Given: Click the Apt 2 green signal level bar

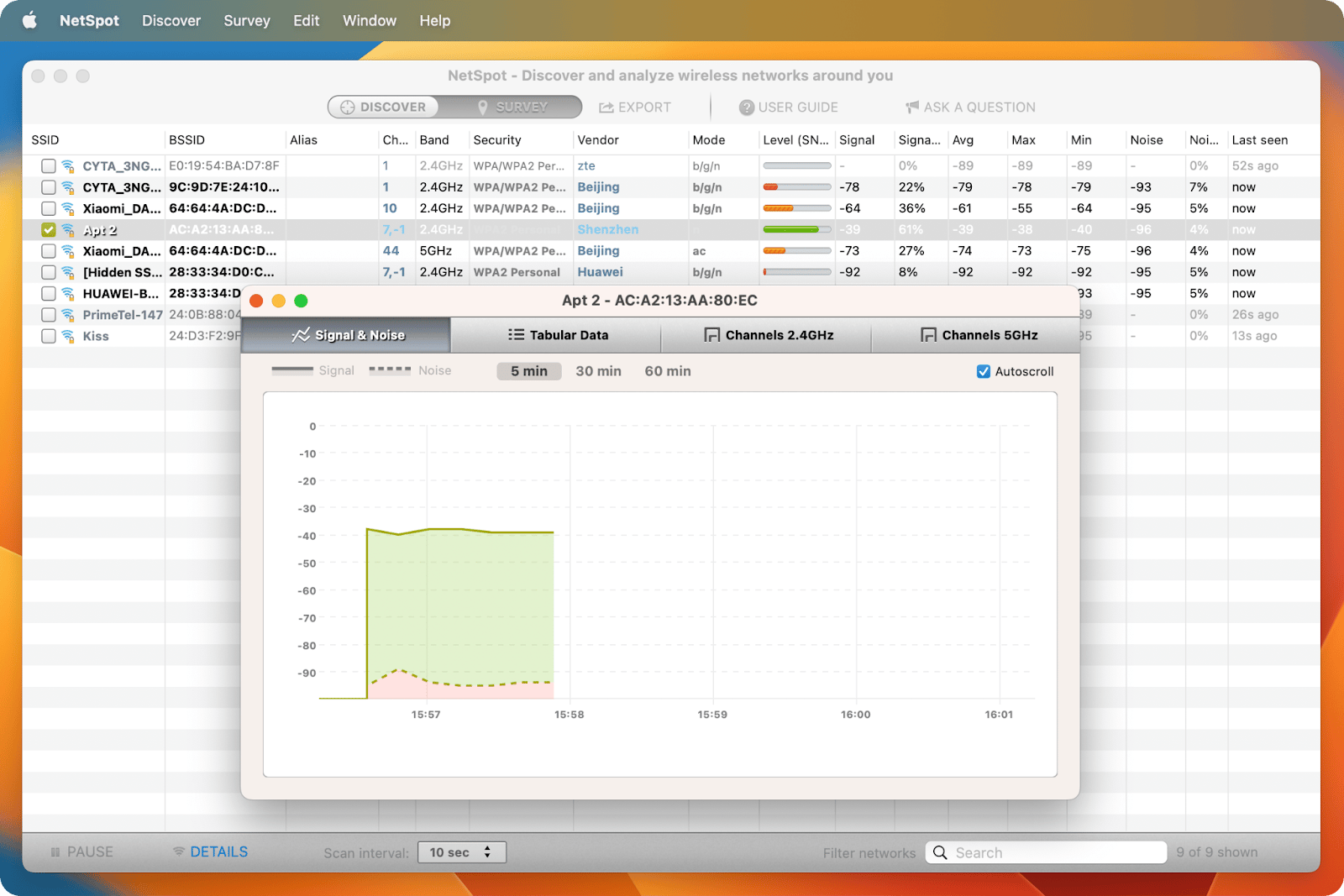Looking at the screenshot, I should (796, 230).
